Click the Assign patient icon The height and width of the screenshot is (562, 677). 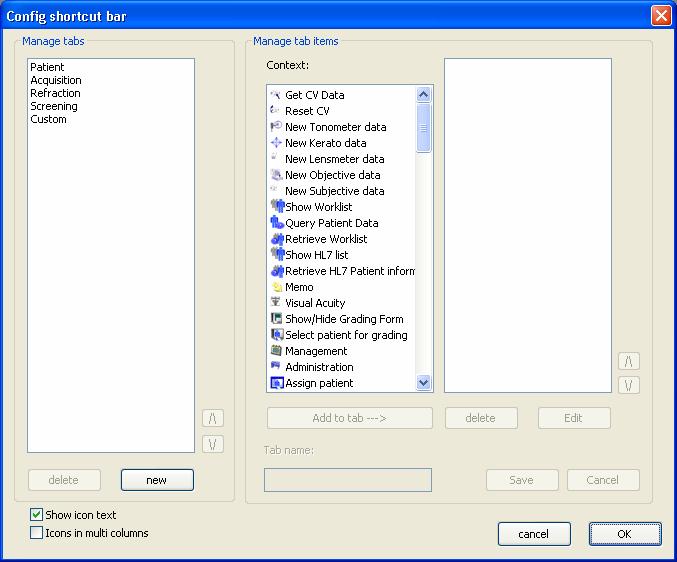pos(277,383)
